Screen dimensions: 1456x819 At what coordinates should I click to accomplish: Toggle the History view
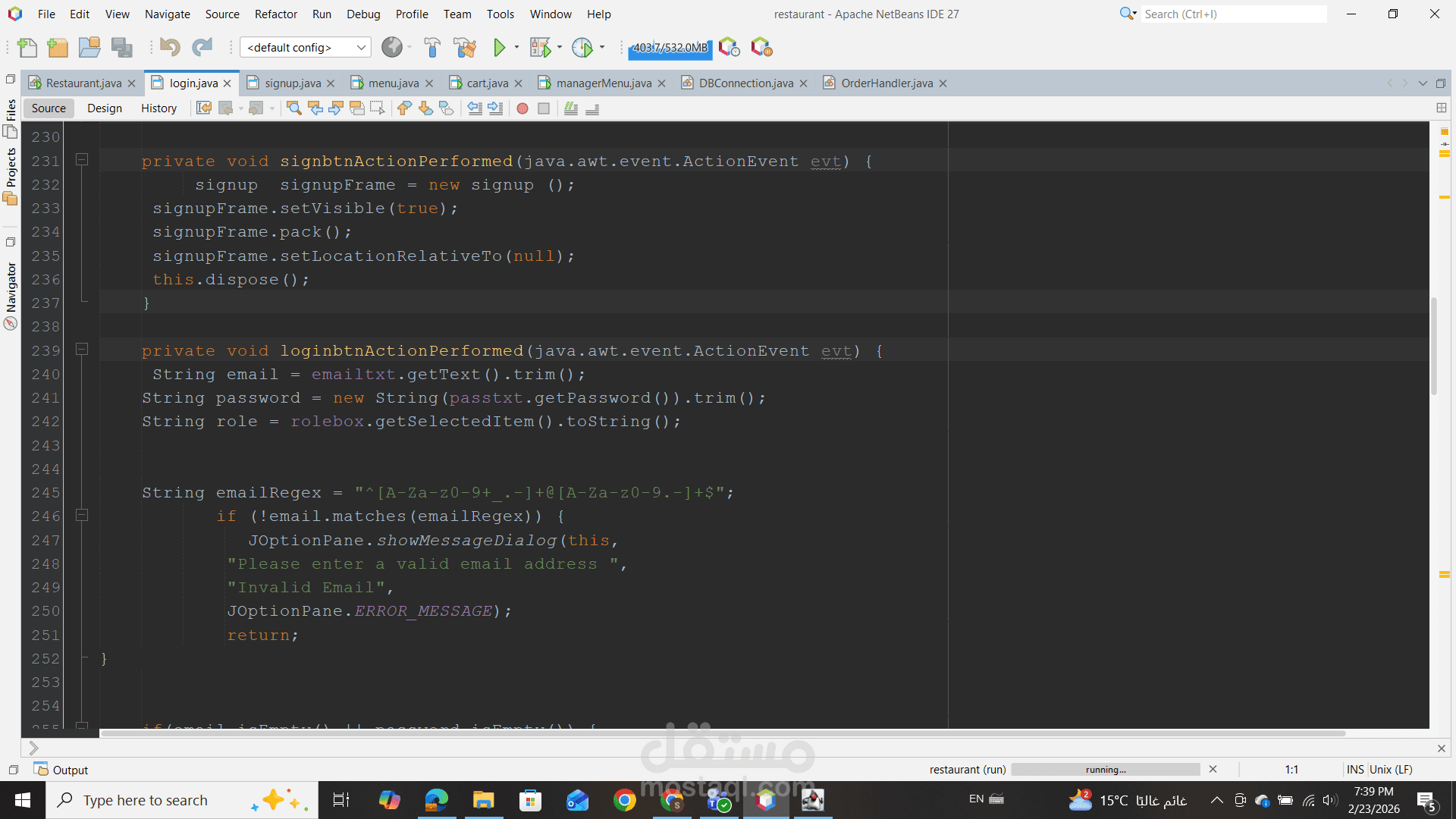pyautogui.click(x=158, y=108)
